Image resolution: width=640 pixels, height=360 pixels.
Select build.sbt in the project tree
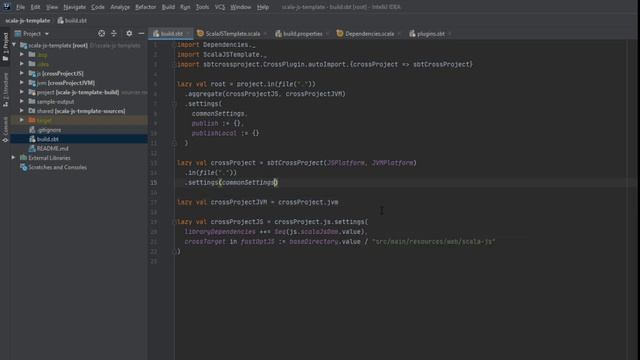pos(47,139)
